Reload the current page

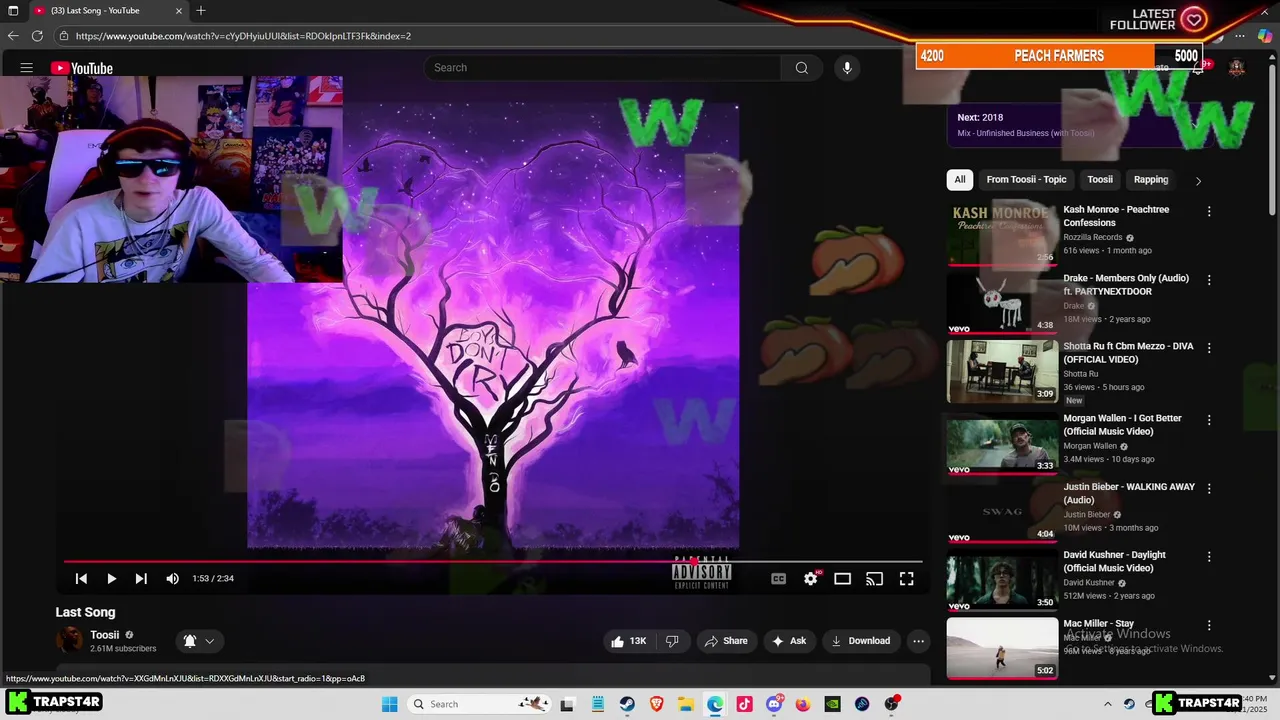pyautogui.click(x=37, y=36)
